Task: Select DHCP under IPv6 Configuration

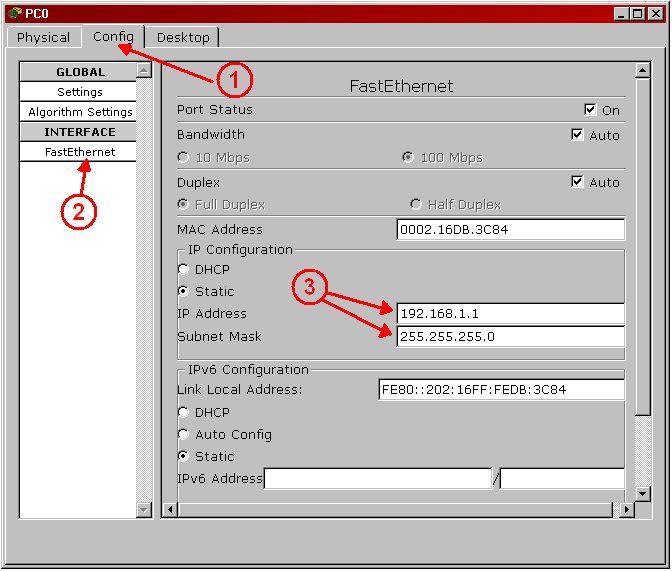Action: [x=183, y=412]
